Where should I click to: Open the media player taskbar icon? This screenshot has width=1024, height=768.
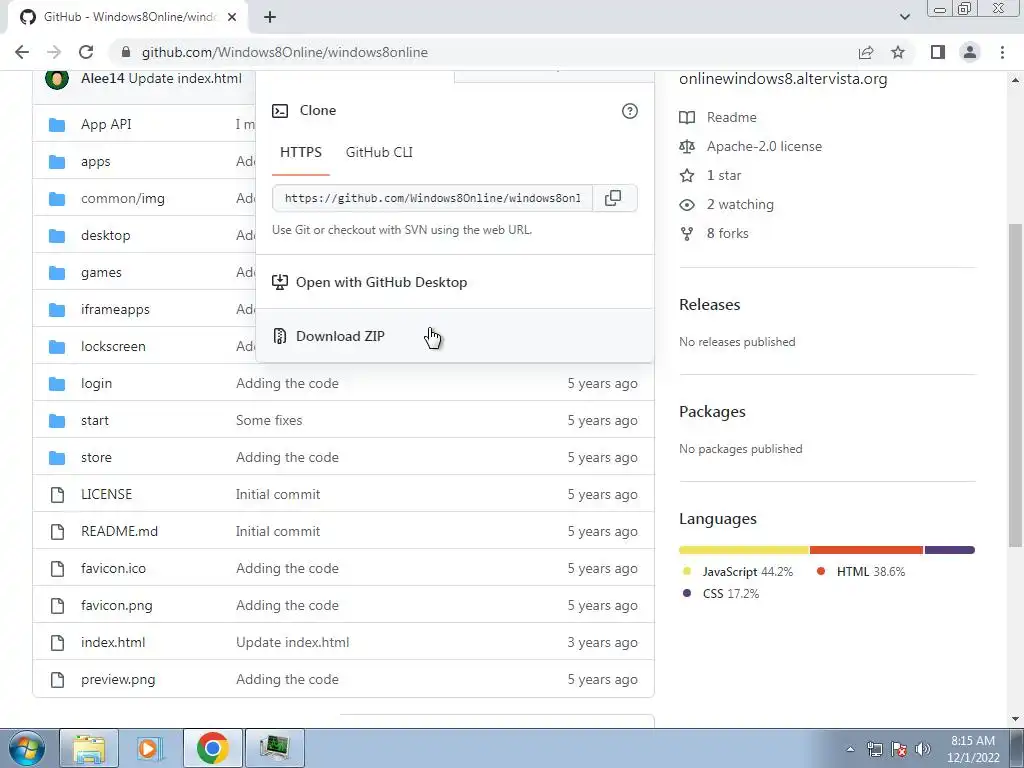150,749
